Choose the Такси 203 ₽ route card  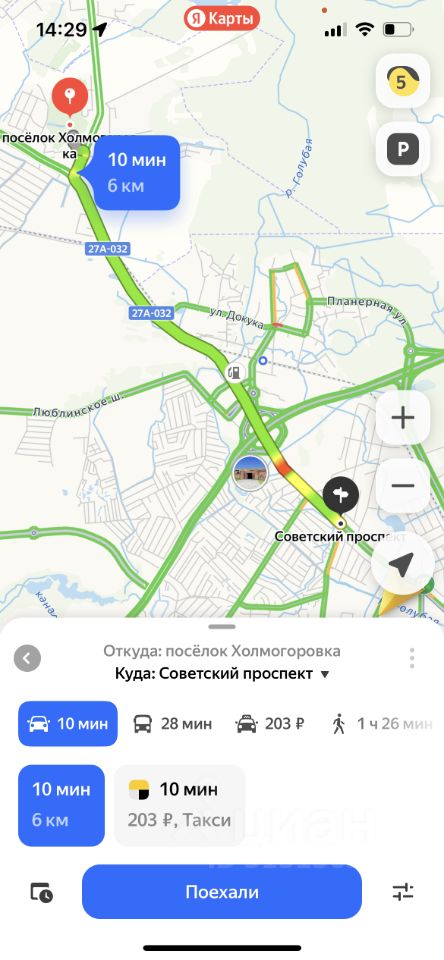pos(180,805)
